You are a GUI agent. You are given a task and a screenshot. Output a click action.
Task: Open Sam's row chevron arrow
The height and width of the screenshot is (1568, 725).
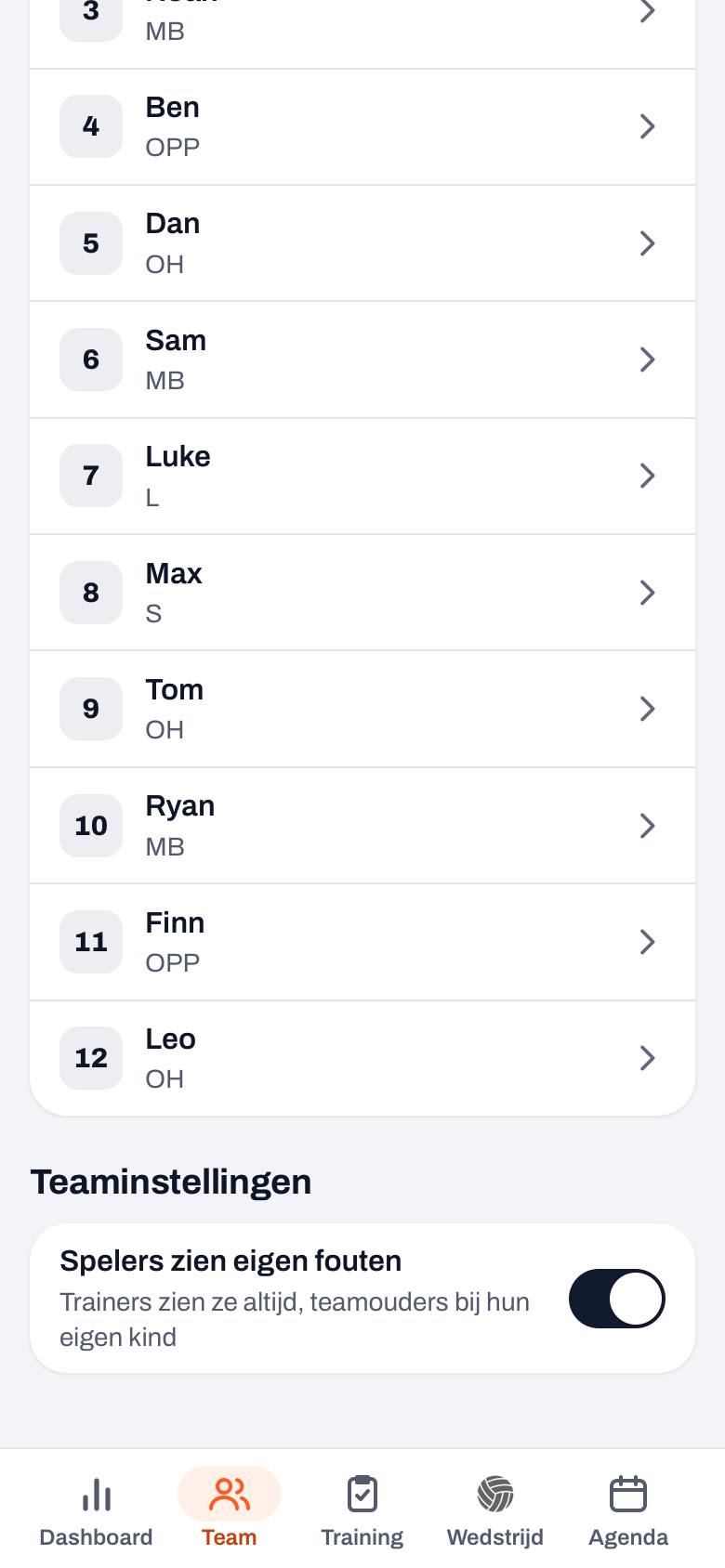click(648, 359)
